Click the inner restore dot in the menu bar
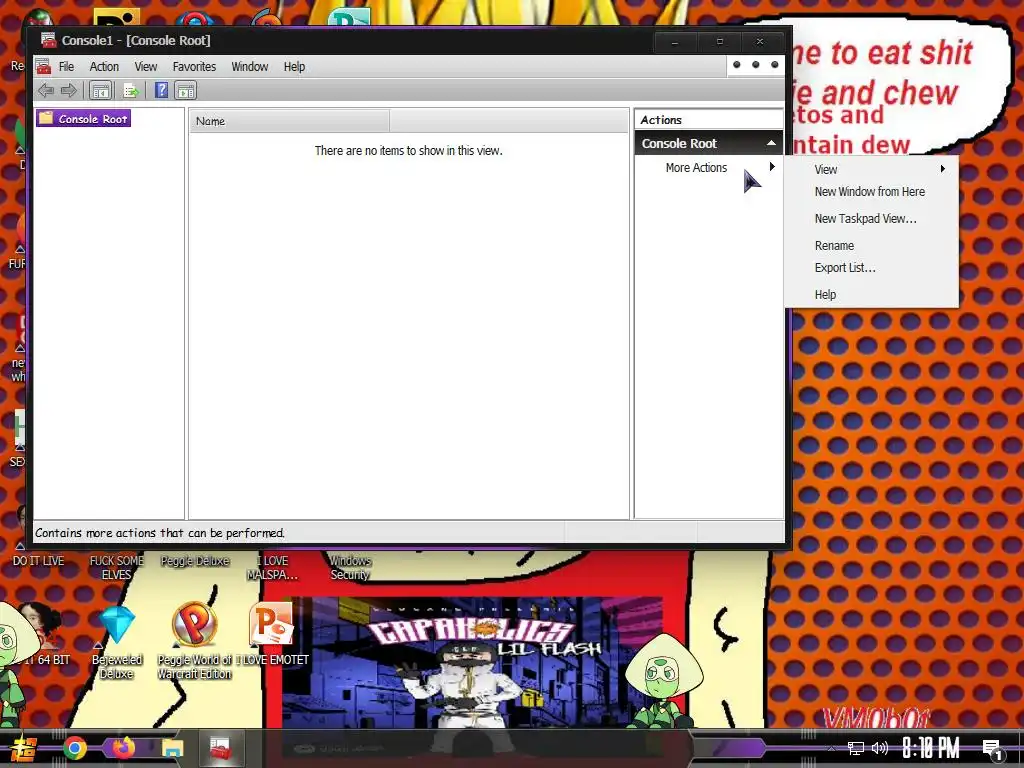1024x768 pixels. tap(756, 65)
